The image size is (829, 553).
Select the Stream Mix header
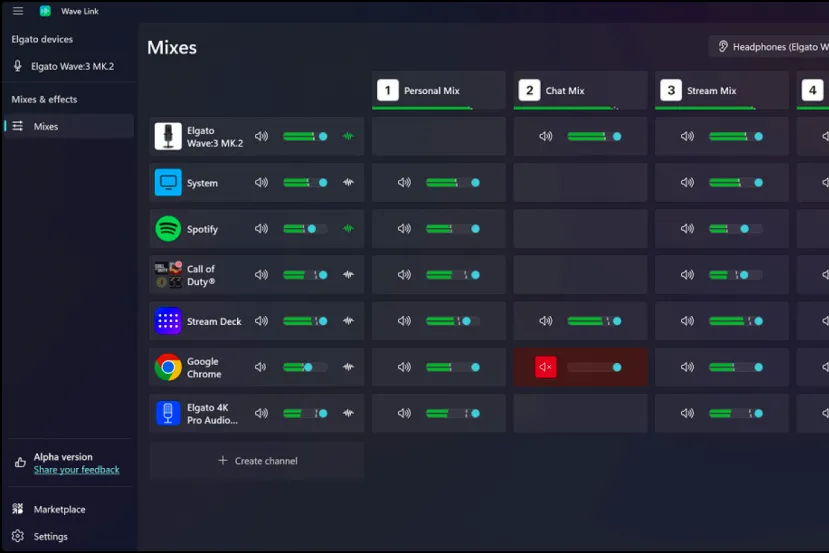(722, 90)
